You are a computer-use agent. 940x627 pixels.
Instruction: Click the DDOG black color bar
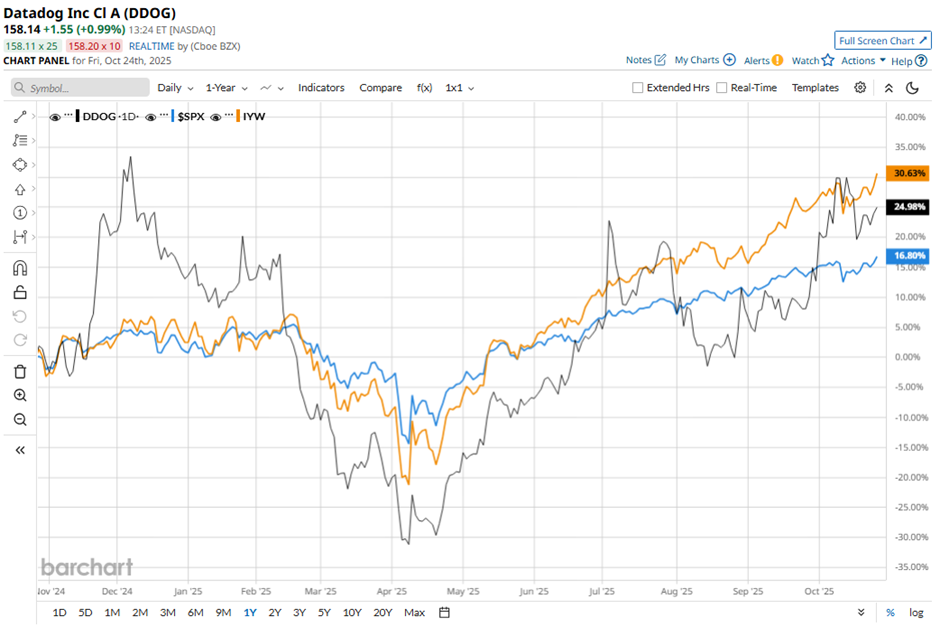pos(78,116)
